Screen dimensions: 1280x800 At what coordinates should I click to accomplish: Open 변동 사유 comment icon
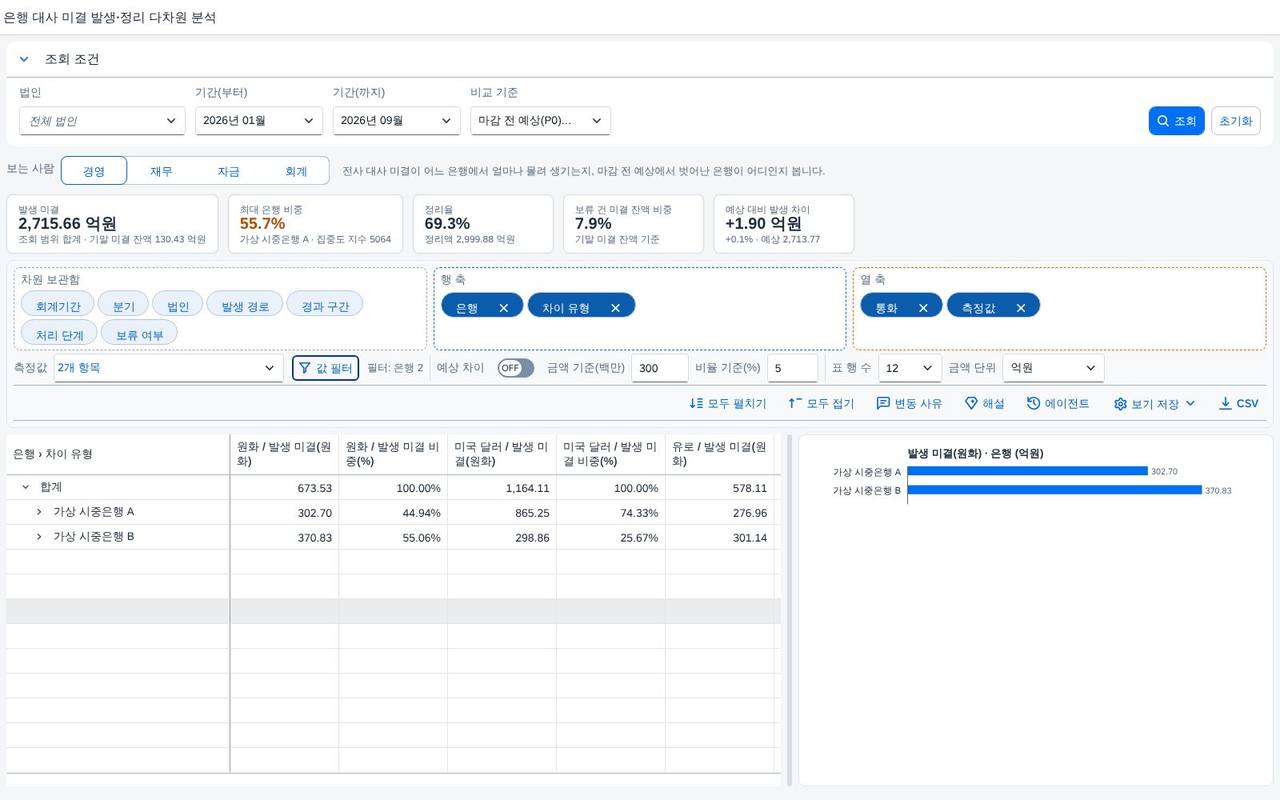(883, 404)
